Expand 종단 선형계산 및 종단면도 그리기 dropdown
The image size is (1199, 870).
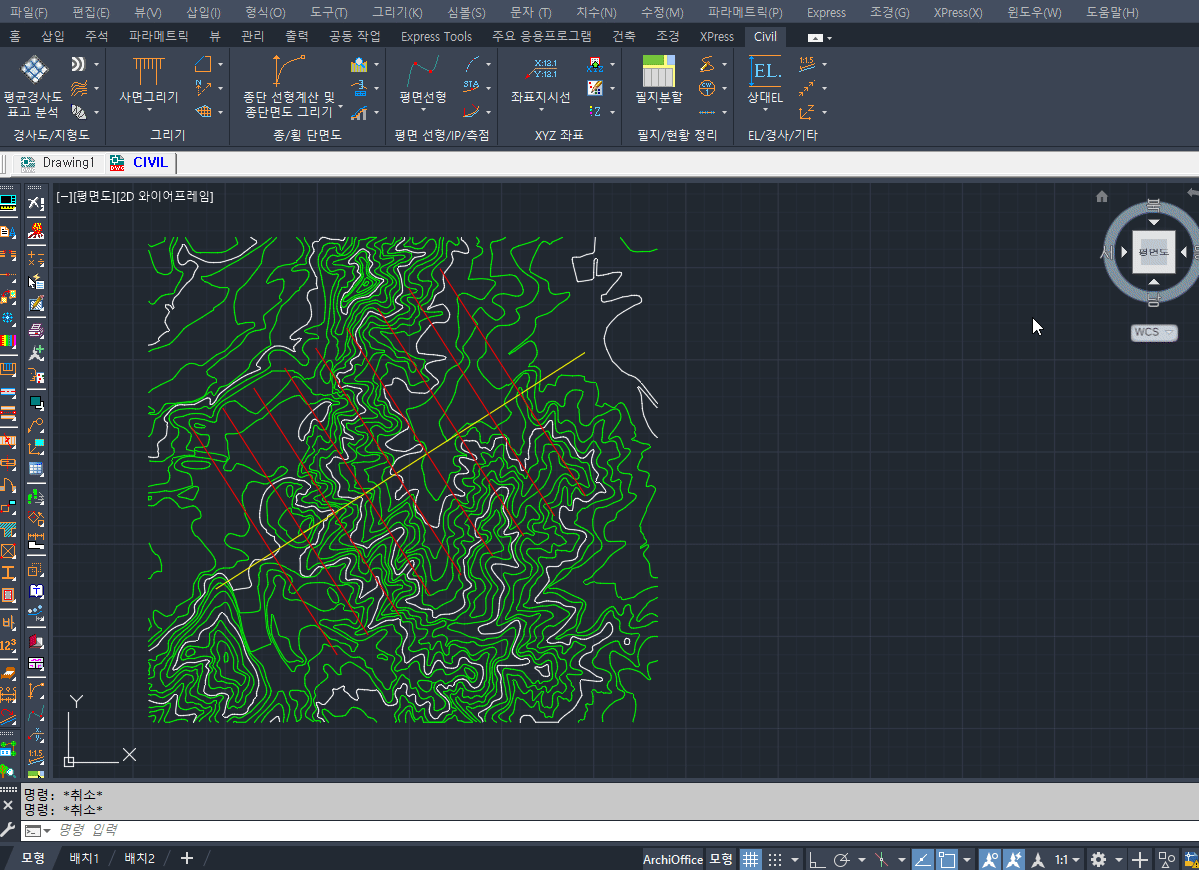(341, 105)
